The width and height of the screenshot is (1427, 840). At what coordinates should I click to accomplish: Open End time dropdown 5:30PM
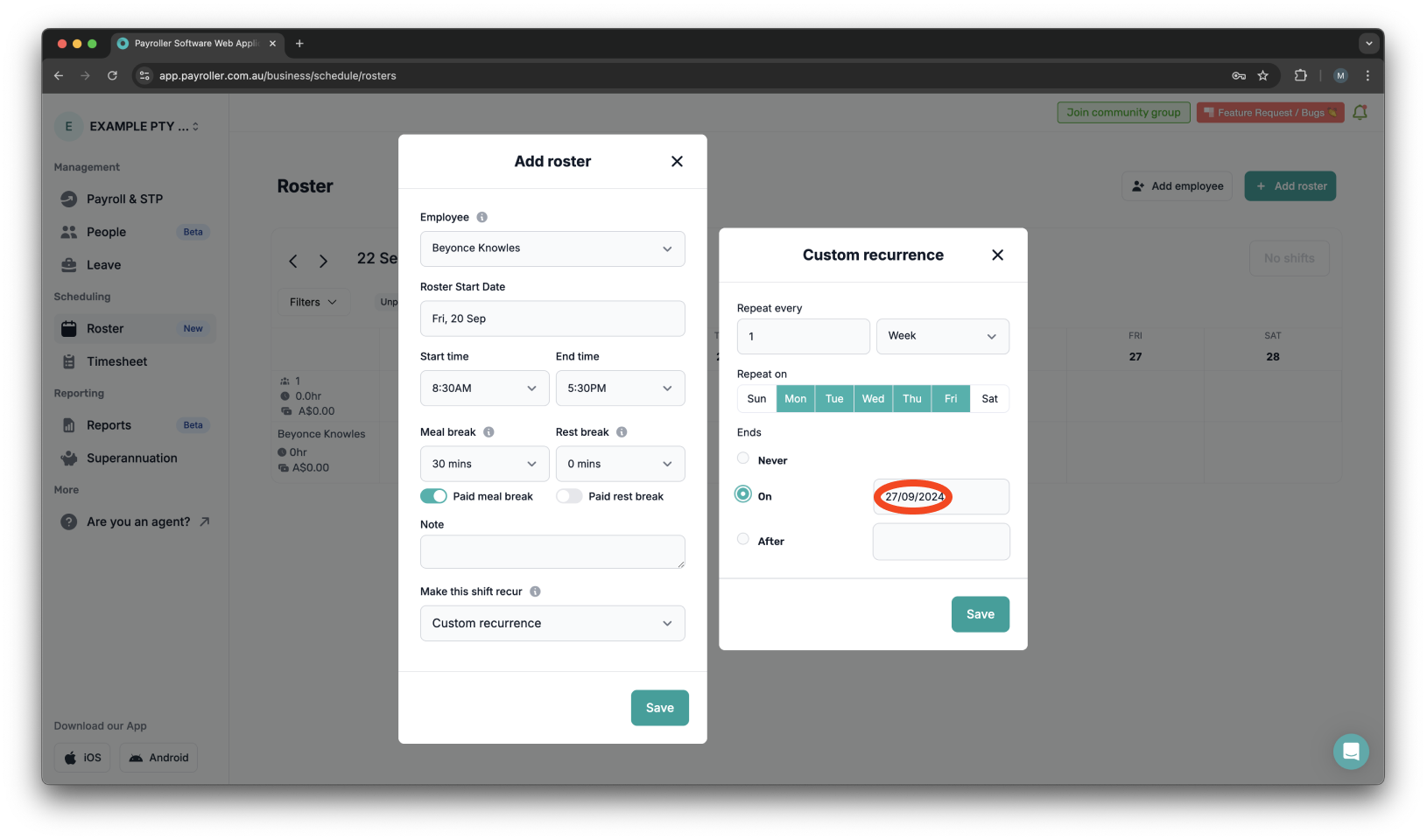pyautogui.click(x=620, y=388)
